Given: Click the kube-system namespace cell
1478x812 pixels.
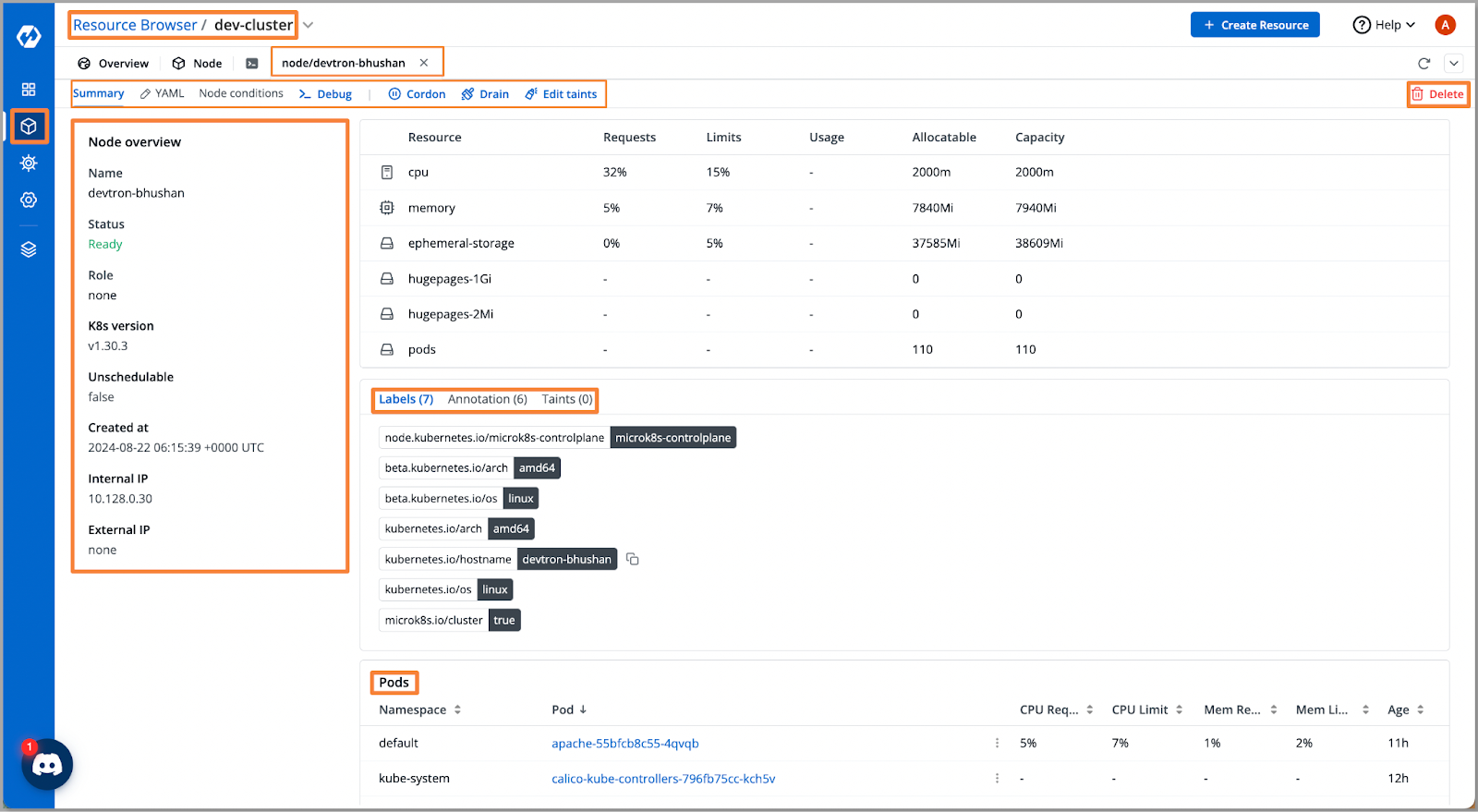Looking at the screenshot, I should click(x=414, y=779).
